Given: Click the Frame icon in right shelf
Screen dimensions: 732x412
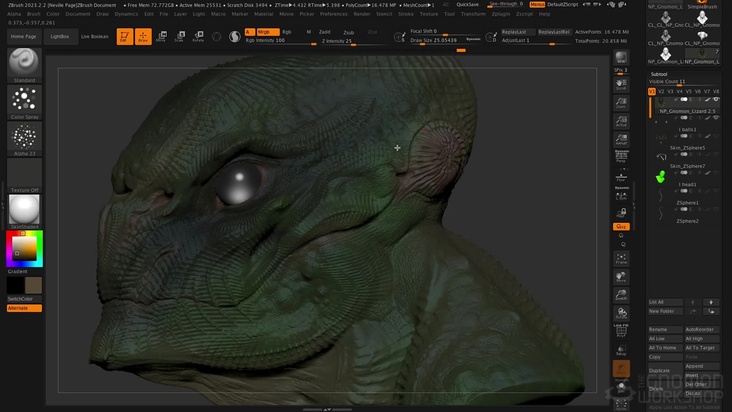Looking at the screenshot, I should (x=621, y=258).
